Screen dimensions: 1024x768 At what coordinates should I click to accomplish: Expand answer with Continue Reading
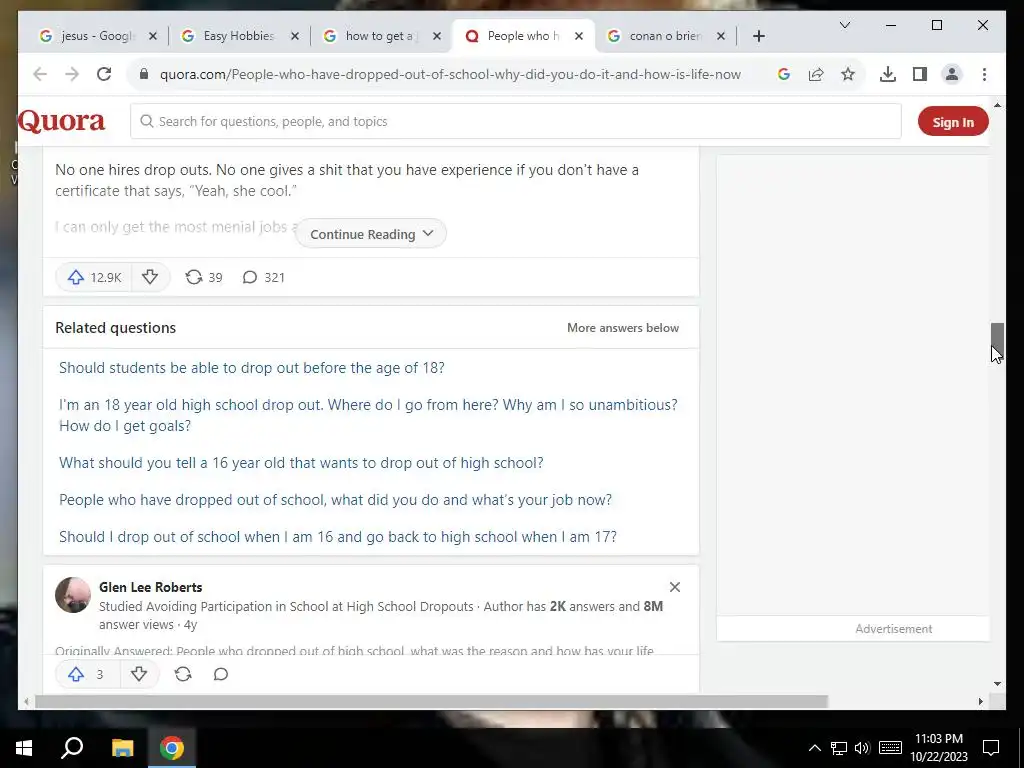[371, 234]
